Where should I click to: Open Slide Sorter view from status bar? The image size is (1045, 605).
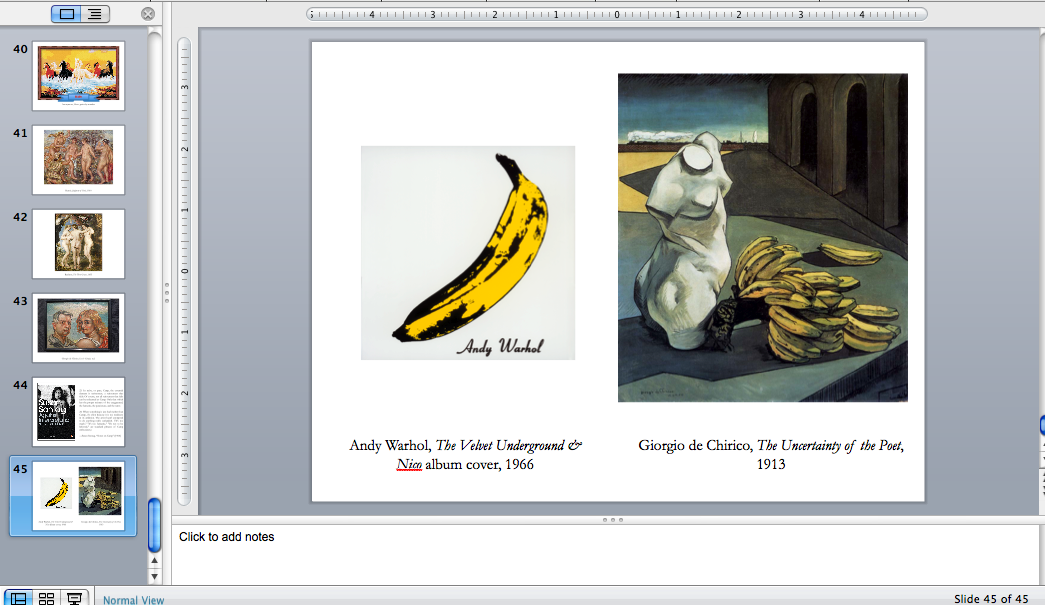coord(46,598)
